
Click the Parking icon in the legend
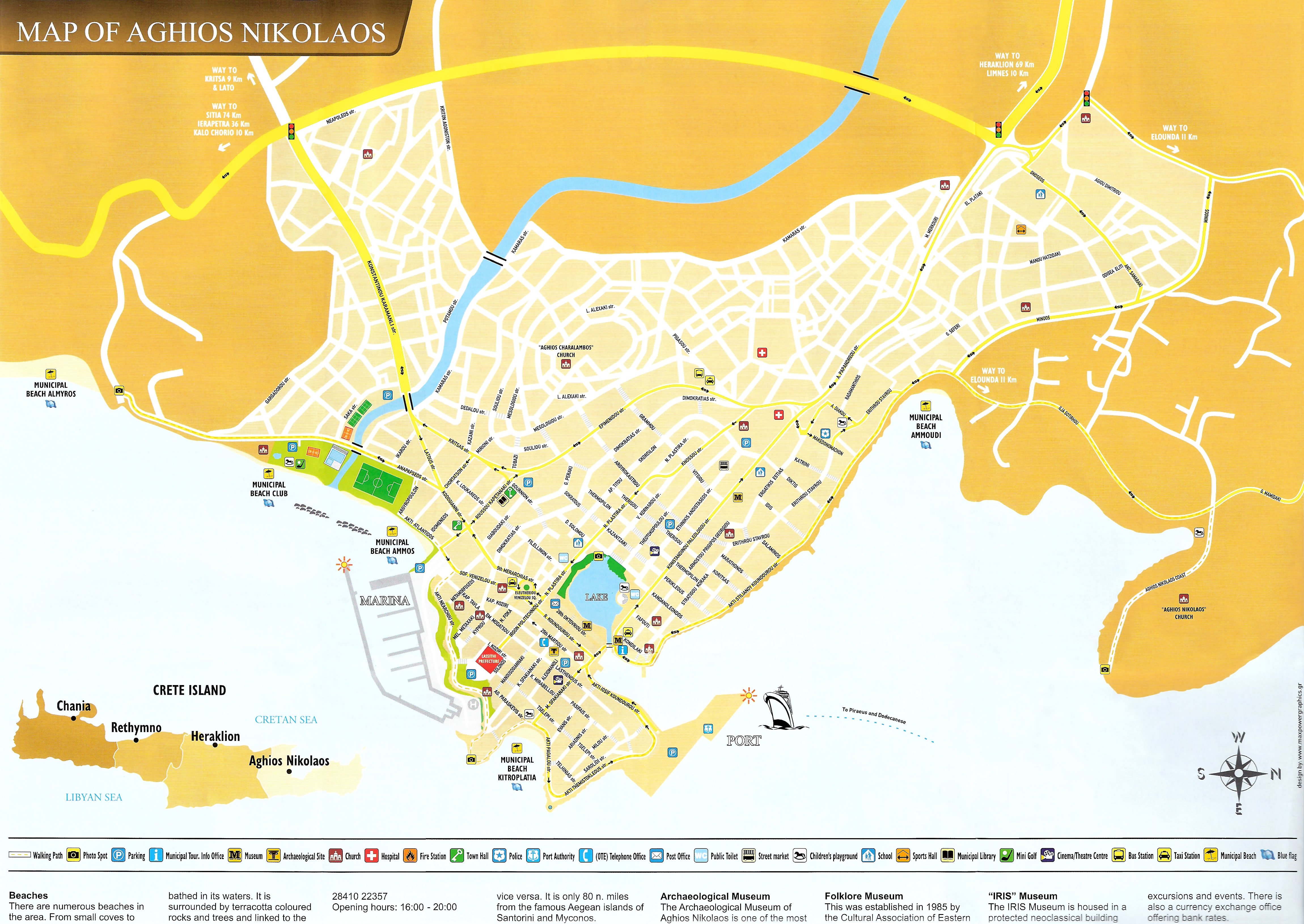pos(118,855)
